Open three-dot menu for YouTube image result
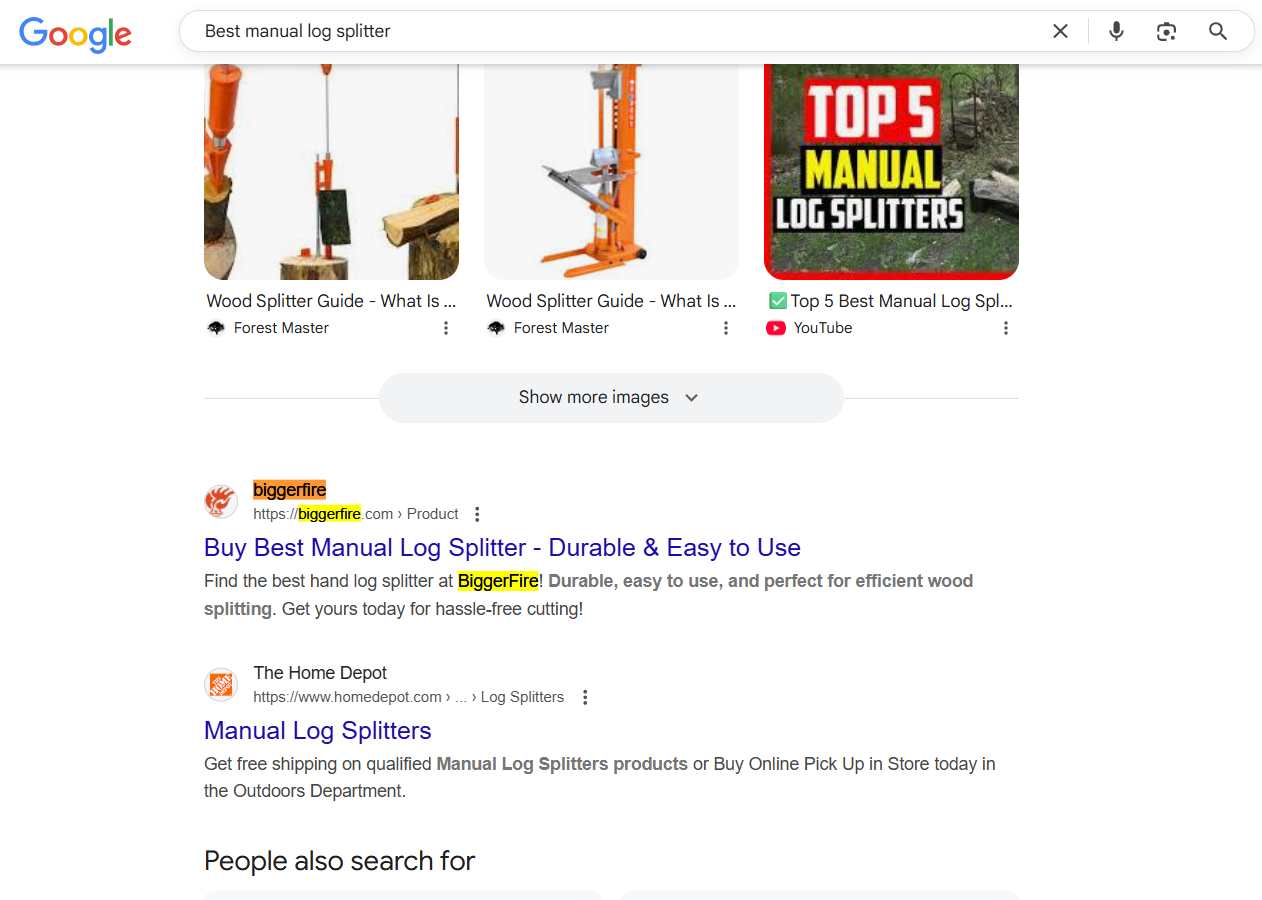Screen dimensions: 1262x900 [x=1005, y=328]
